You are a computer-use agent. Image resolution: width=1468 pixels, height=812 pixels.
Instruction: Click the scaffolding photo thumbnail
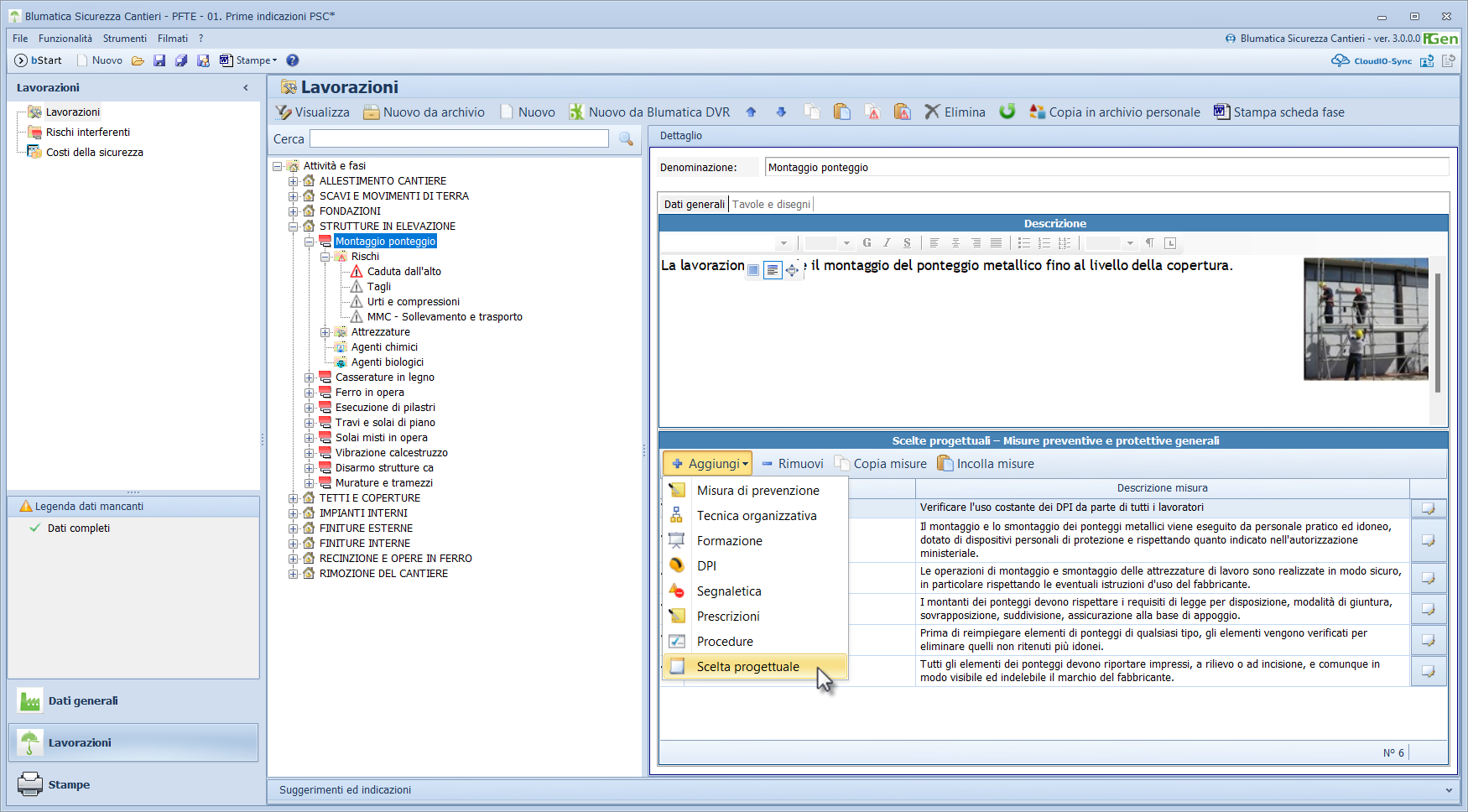(1366, 319)
